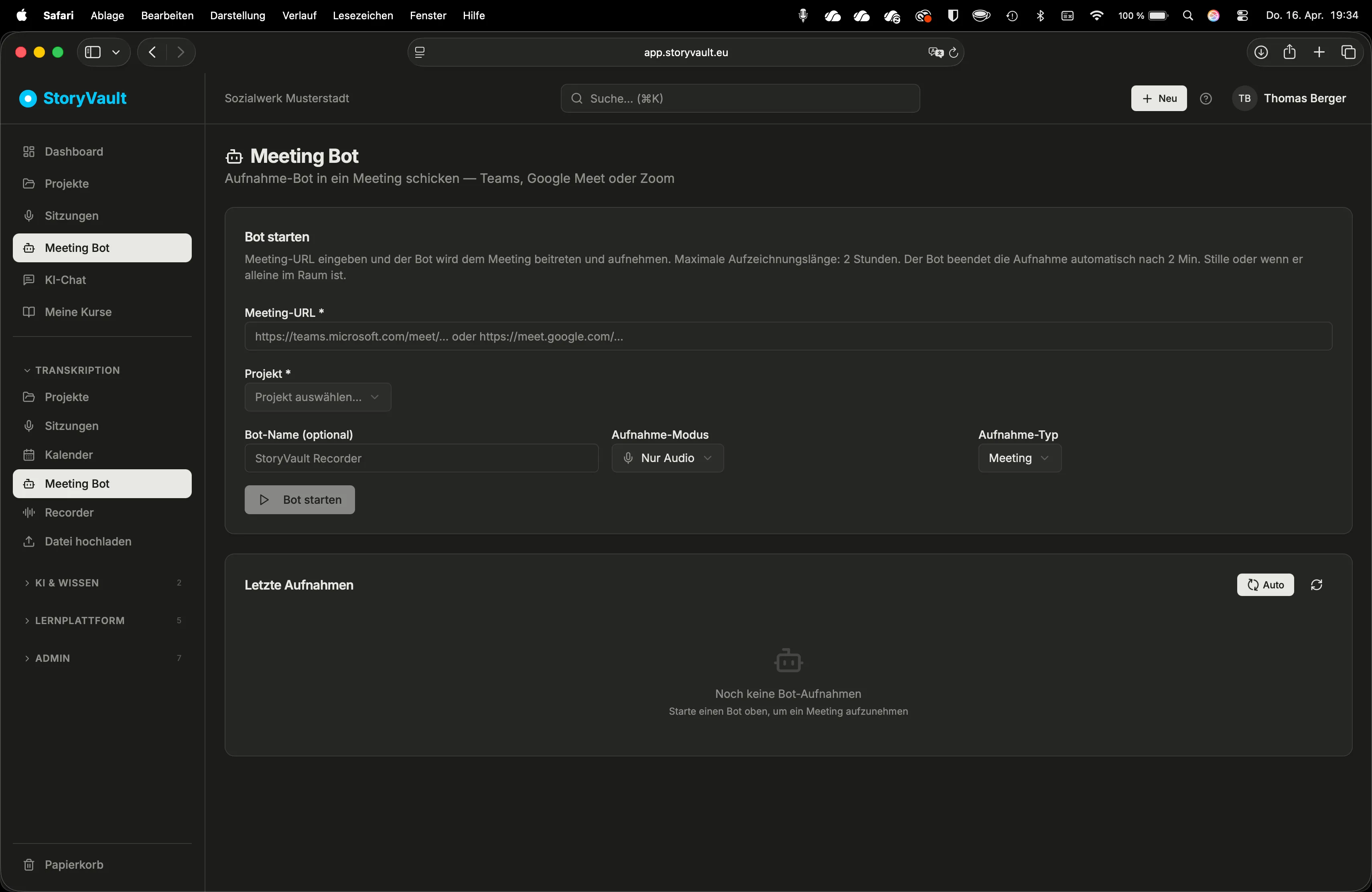Image resolution: width=1372 pixels, height=892 pixels.
Task: Open the Darstellung menu
Action: pos(237,16)
